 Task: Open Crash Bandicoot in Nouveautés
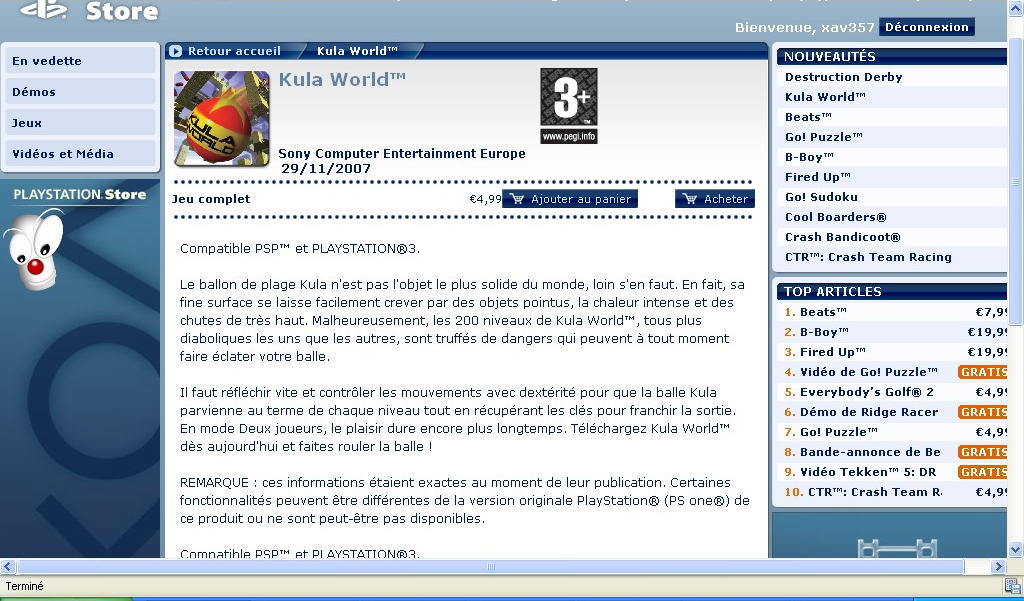coord(842,237)
